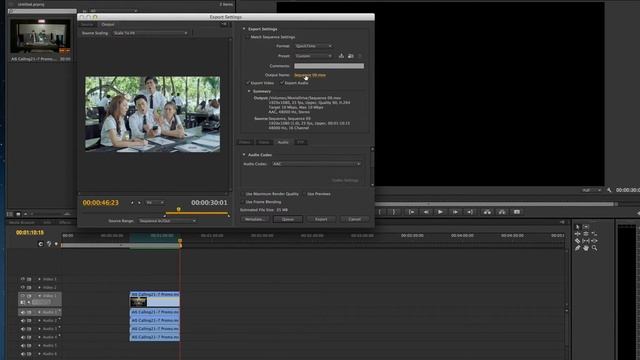Select the Slide tool
This screenshot has width=640, height=360.
[594, 241]
